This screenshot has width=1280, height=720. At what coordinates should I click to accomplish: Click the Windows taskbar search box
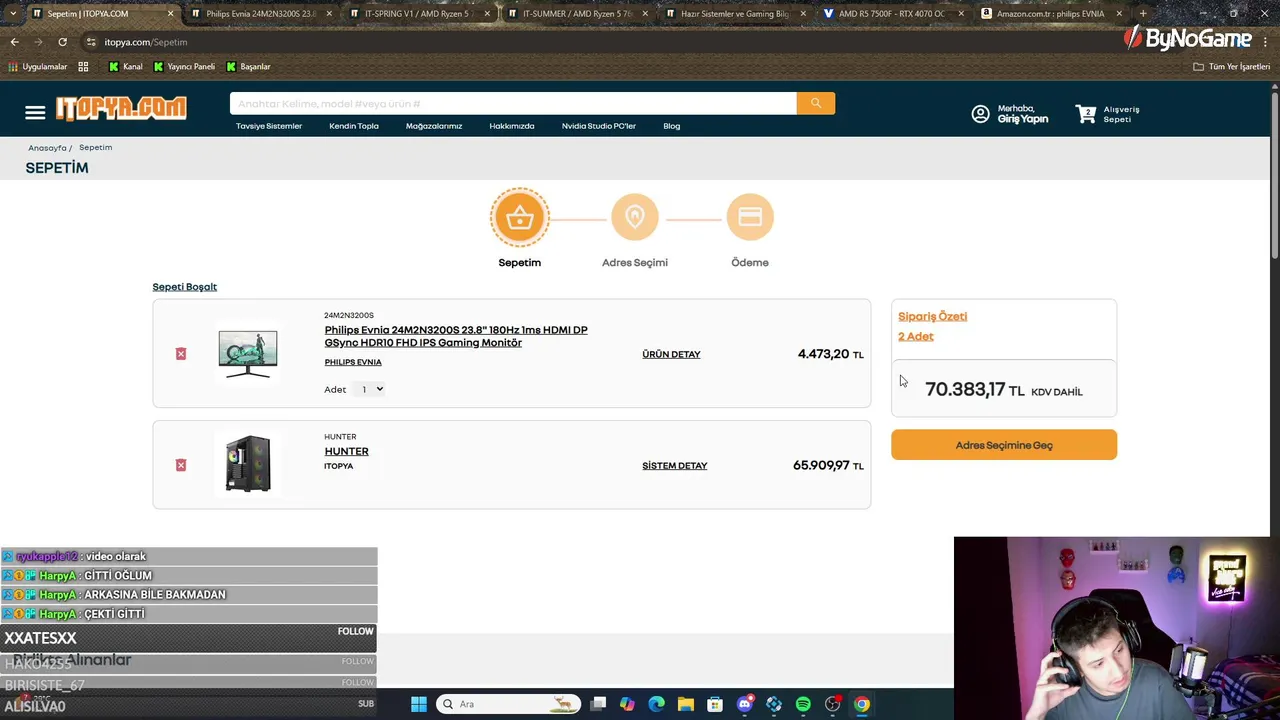point(510,704)
